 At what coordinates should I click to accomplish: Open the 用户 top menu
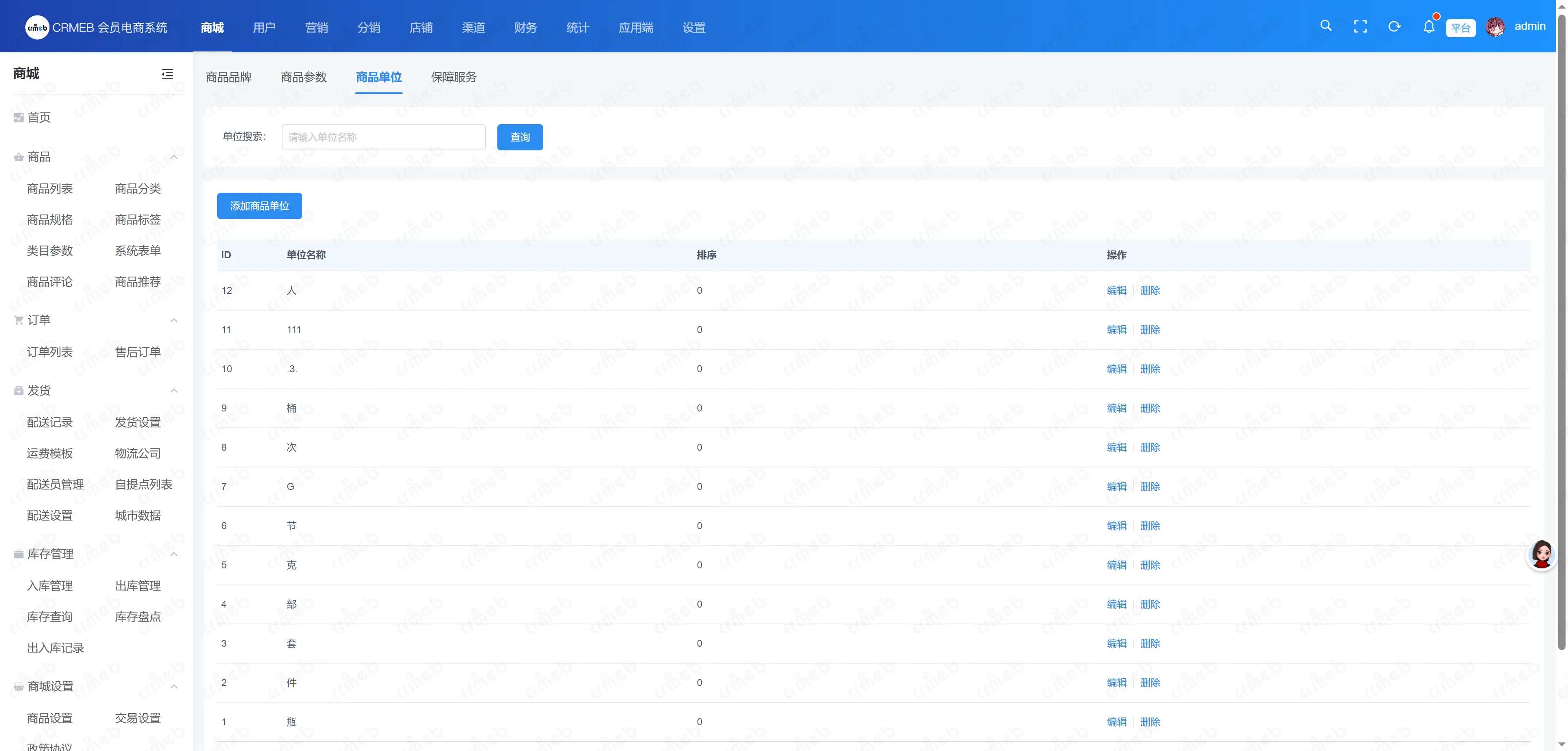[x=264, y=27]
